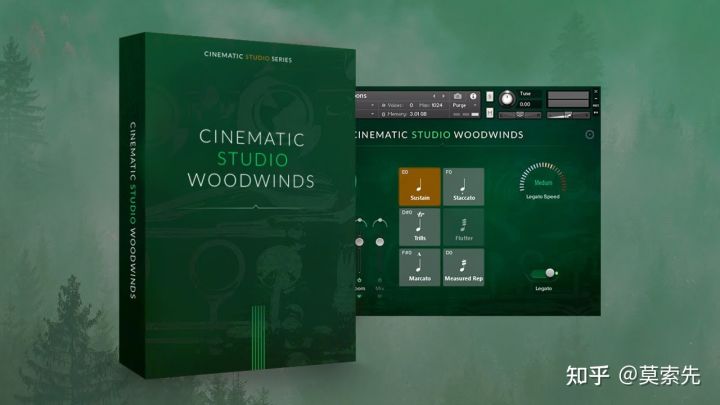The width and height of the screenshot is (720, 405).
Task: Click the Tune knob
Action: point(507,98)
